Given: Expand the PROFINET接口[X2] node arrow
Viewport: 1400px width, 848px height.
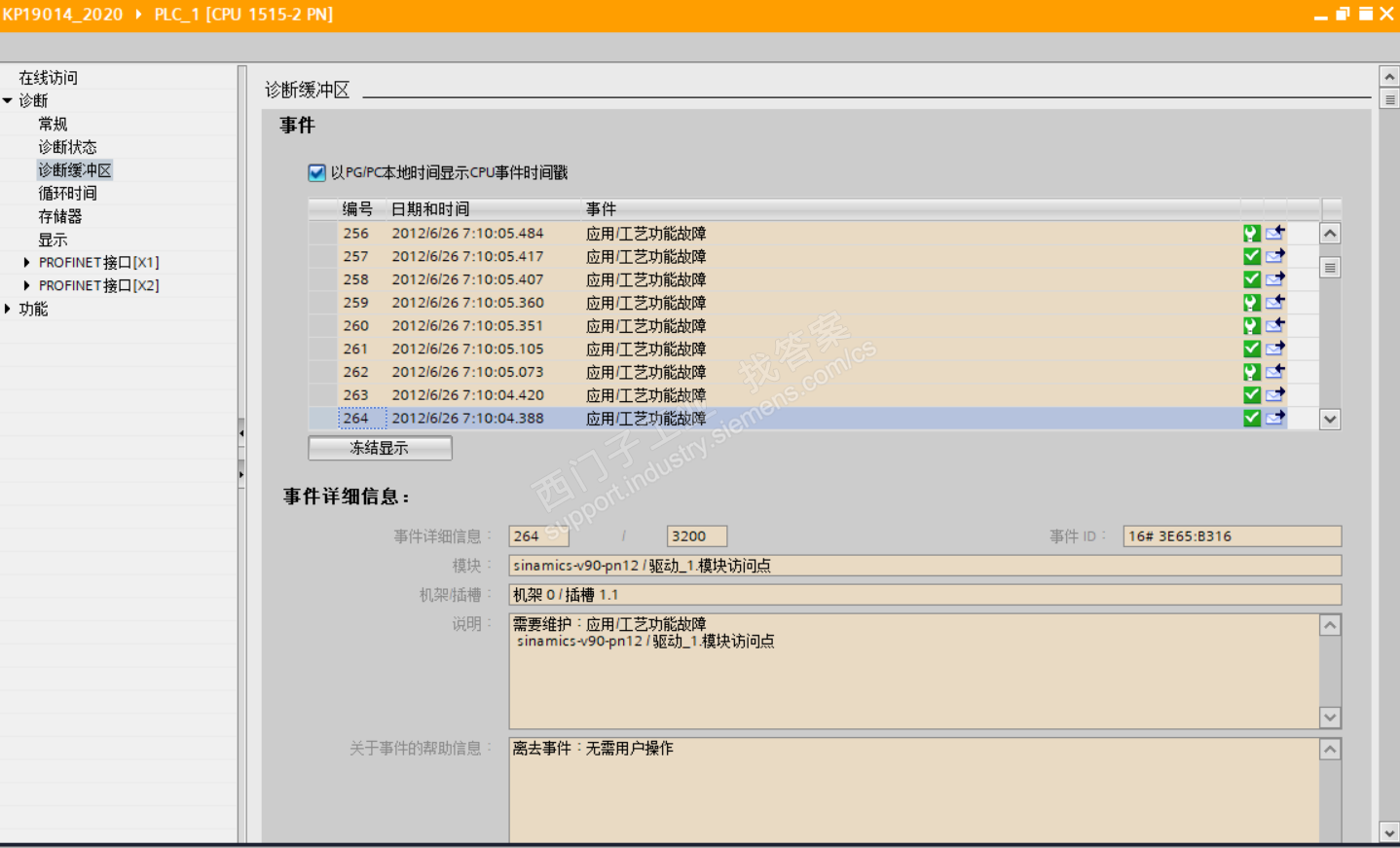Looking at the screenshot, I should point(26,286).
